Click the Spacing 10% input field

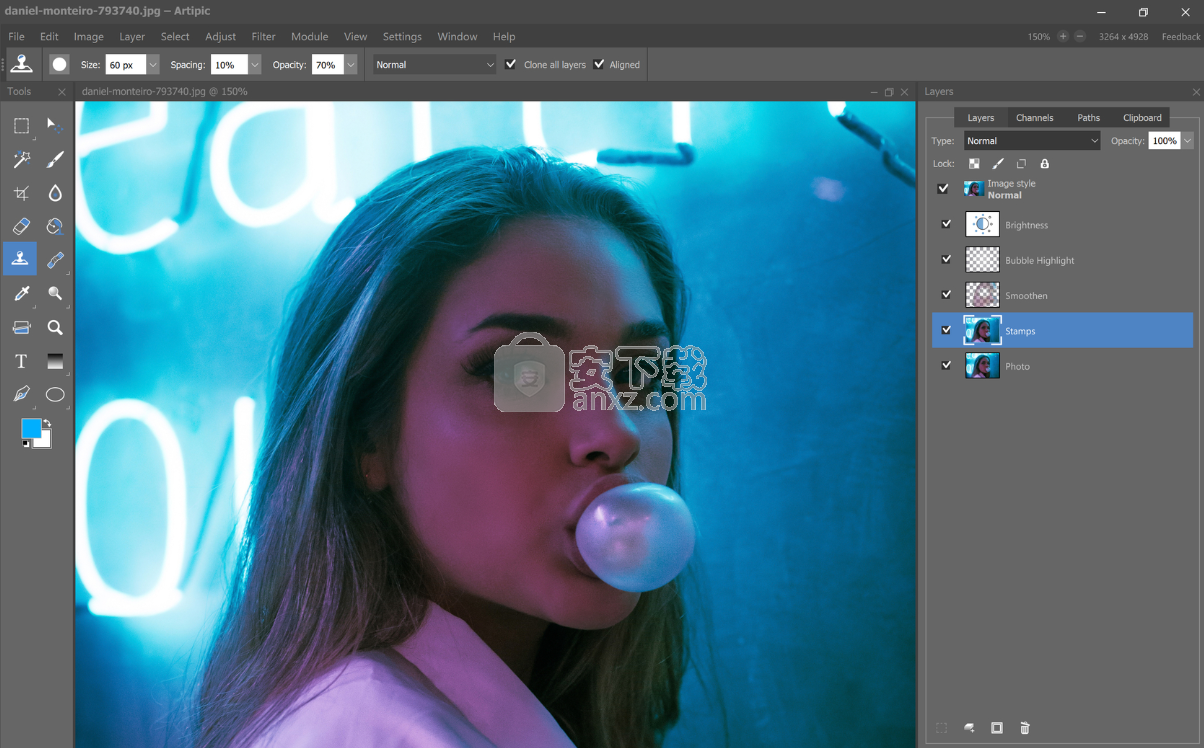pos(229,64)
